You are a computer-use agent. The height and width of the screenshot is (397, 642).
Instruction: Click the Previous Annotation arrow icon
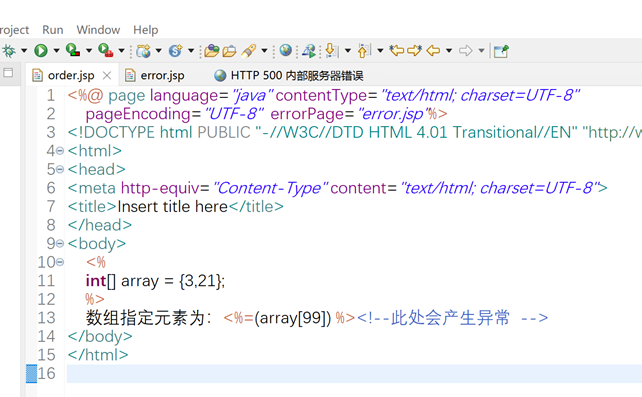point(364,51)
